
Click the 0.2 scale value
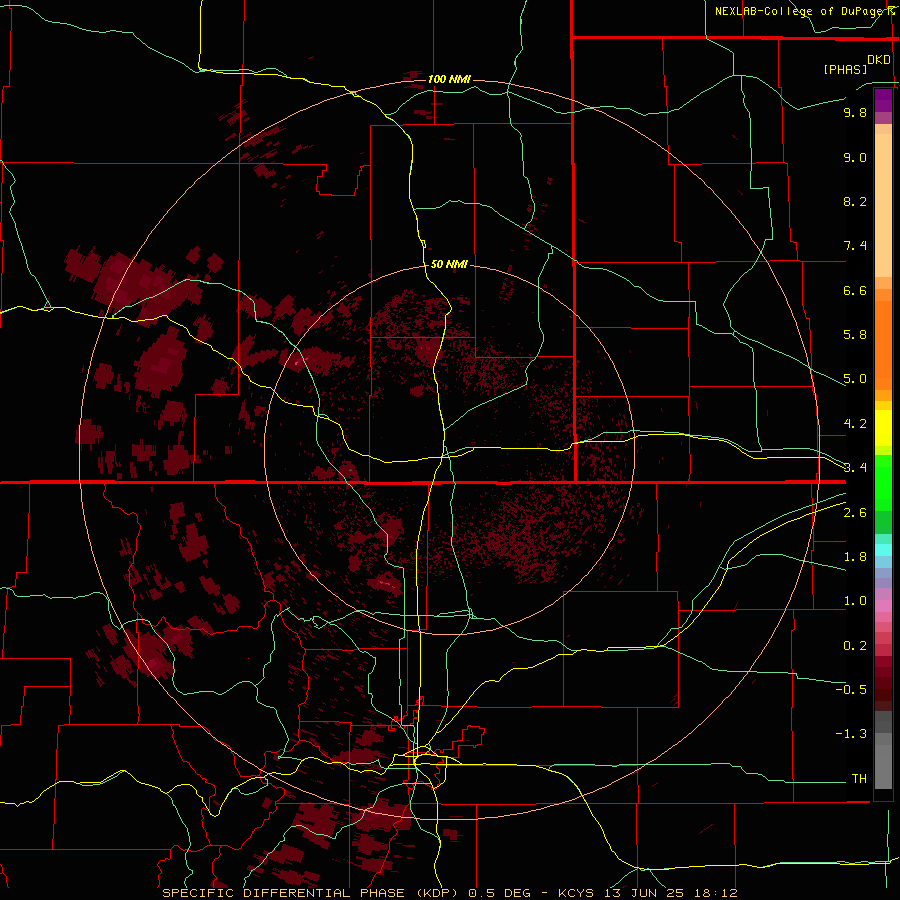855,646
